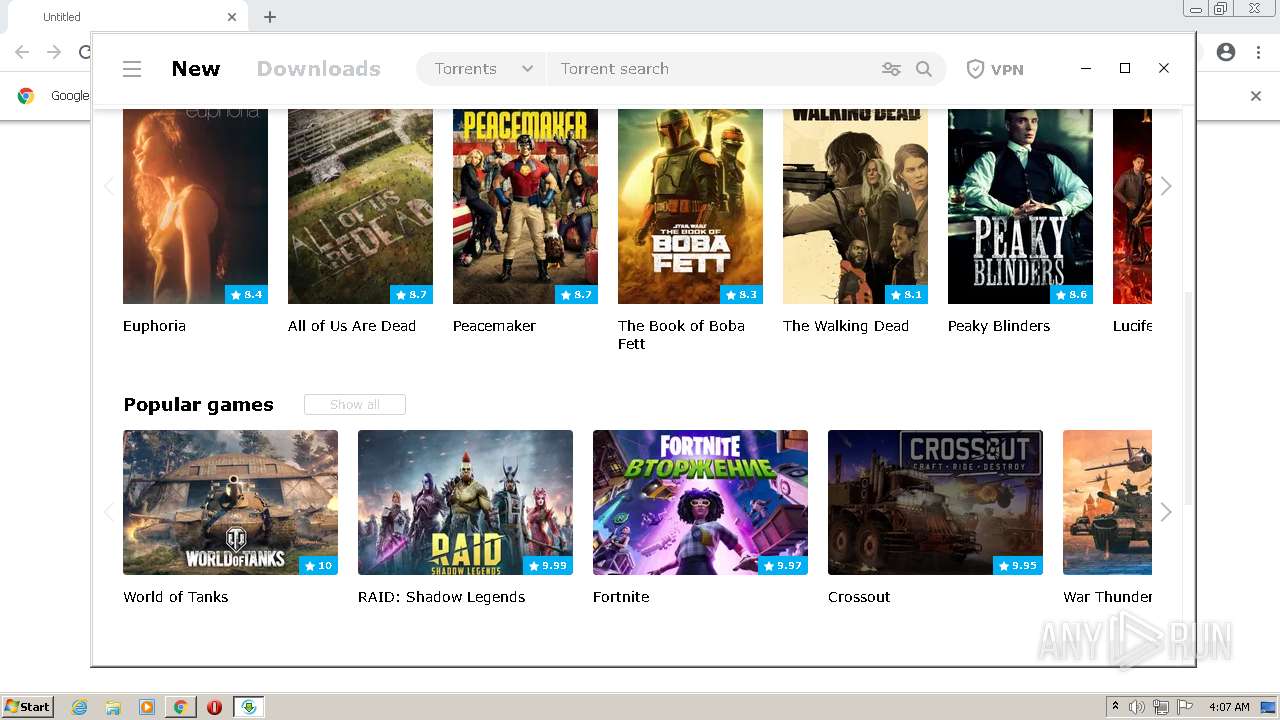This screenshot has width=1280, height=720.
Task: Open the World of Tanks game card
Action: click(230, 502)
